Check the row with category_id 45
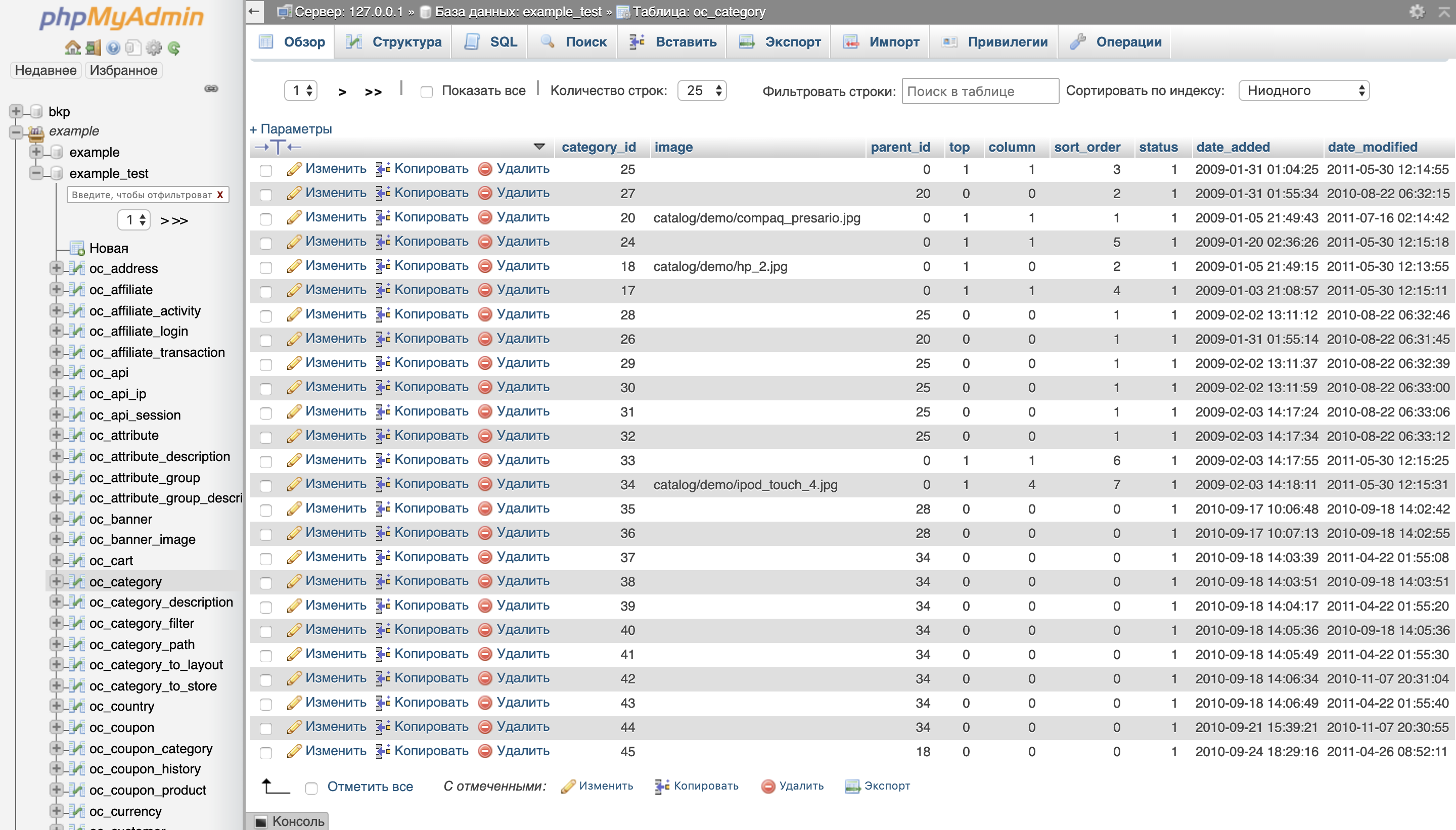1456x830 pixels. tap(265, 753)
